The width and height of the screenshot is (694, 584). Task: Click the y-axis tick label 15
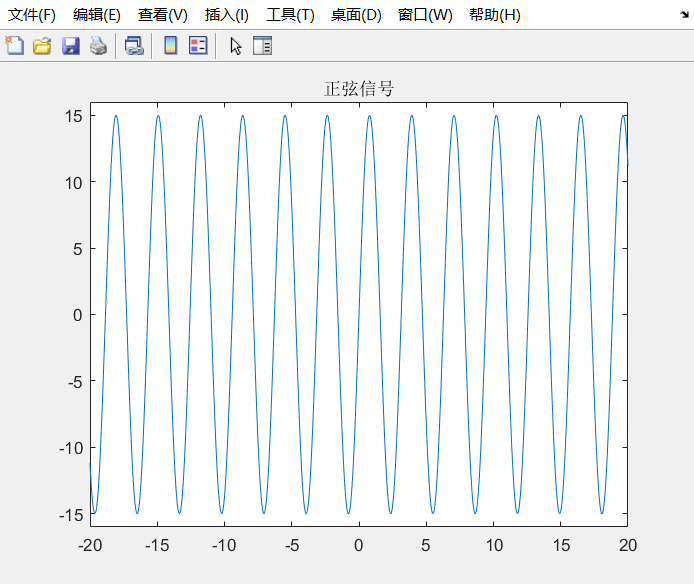coord(73,116)
